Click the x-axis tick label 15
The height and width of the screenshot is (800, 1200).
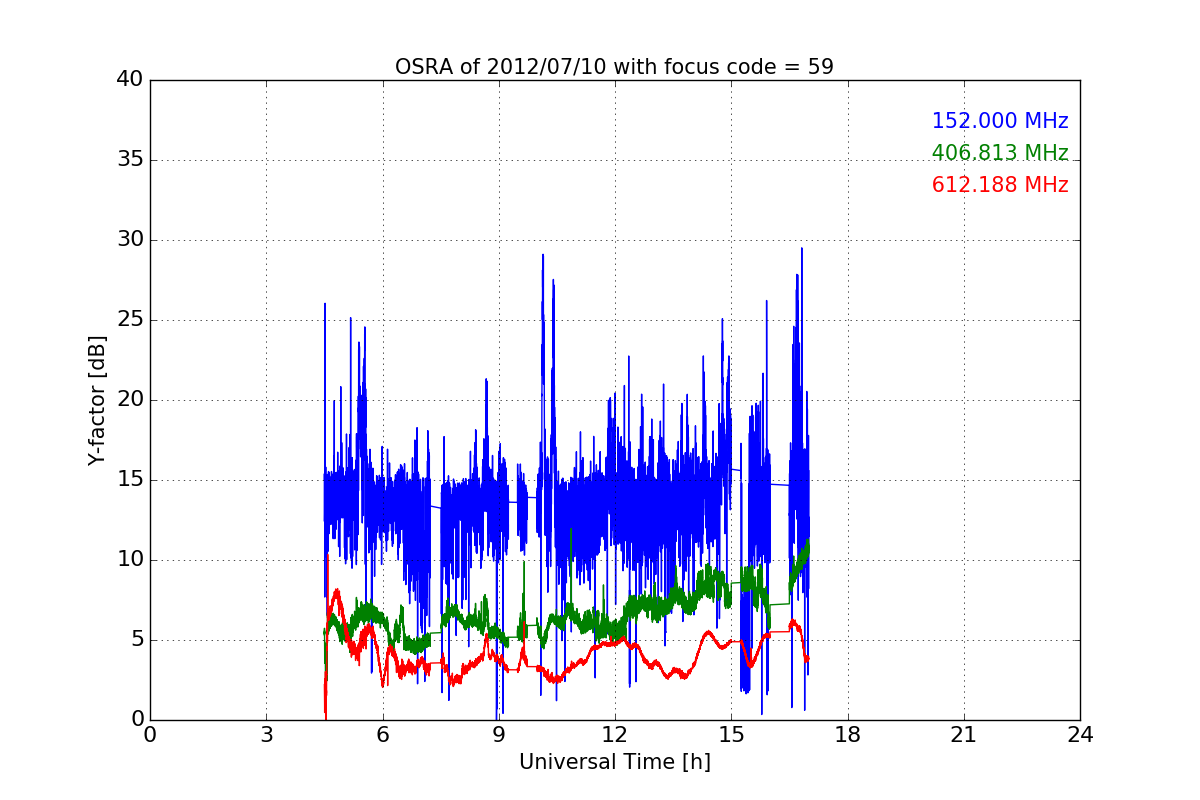tap(731, 735)
